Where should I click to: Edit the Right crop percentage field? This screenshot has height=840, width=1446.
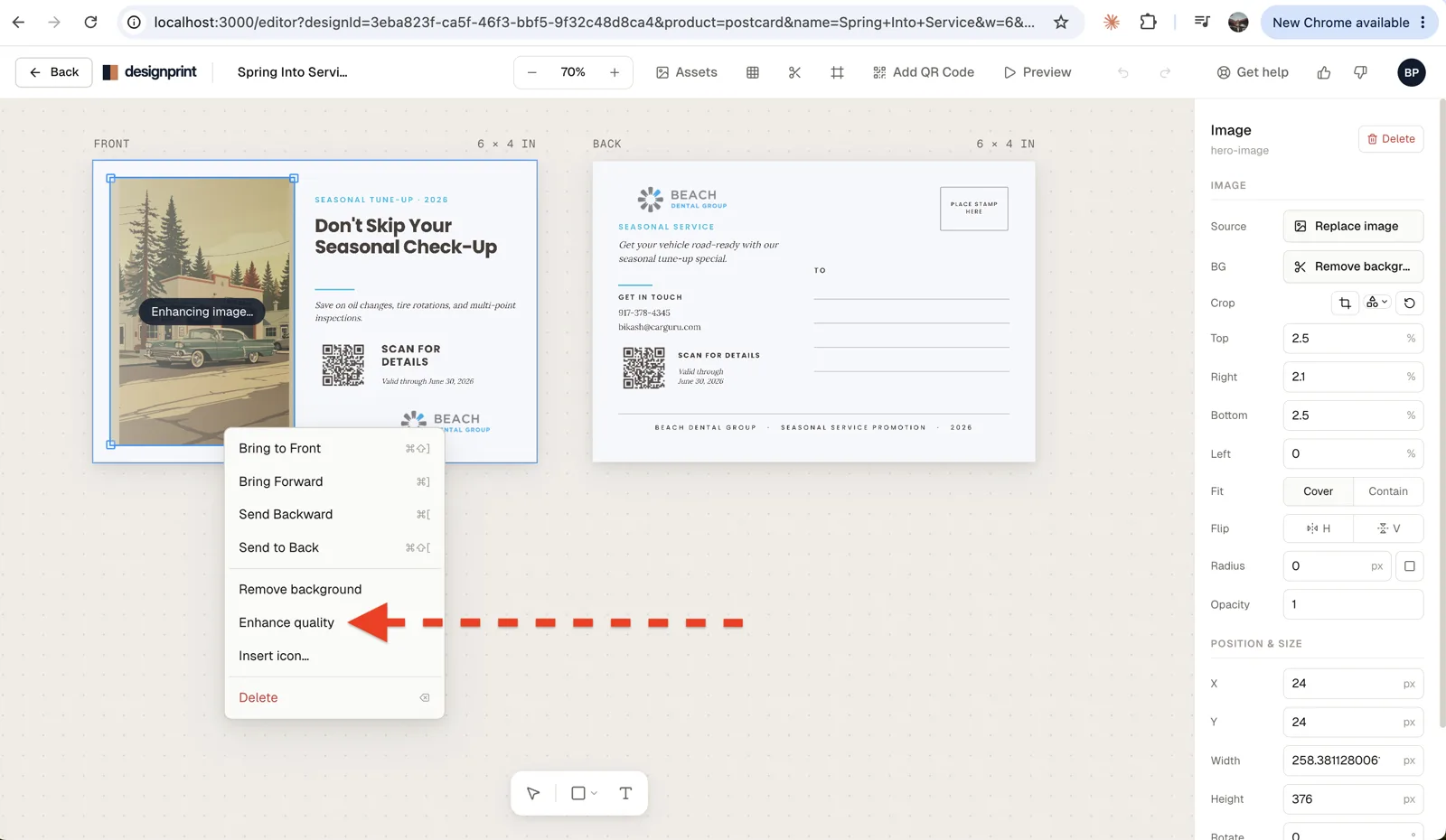1353,377
